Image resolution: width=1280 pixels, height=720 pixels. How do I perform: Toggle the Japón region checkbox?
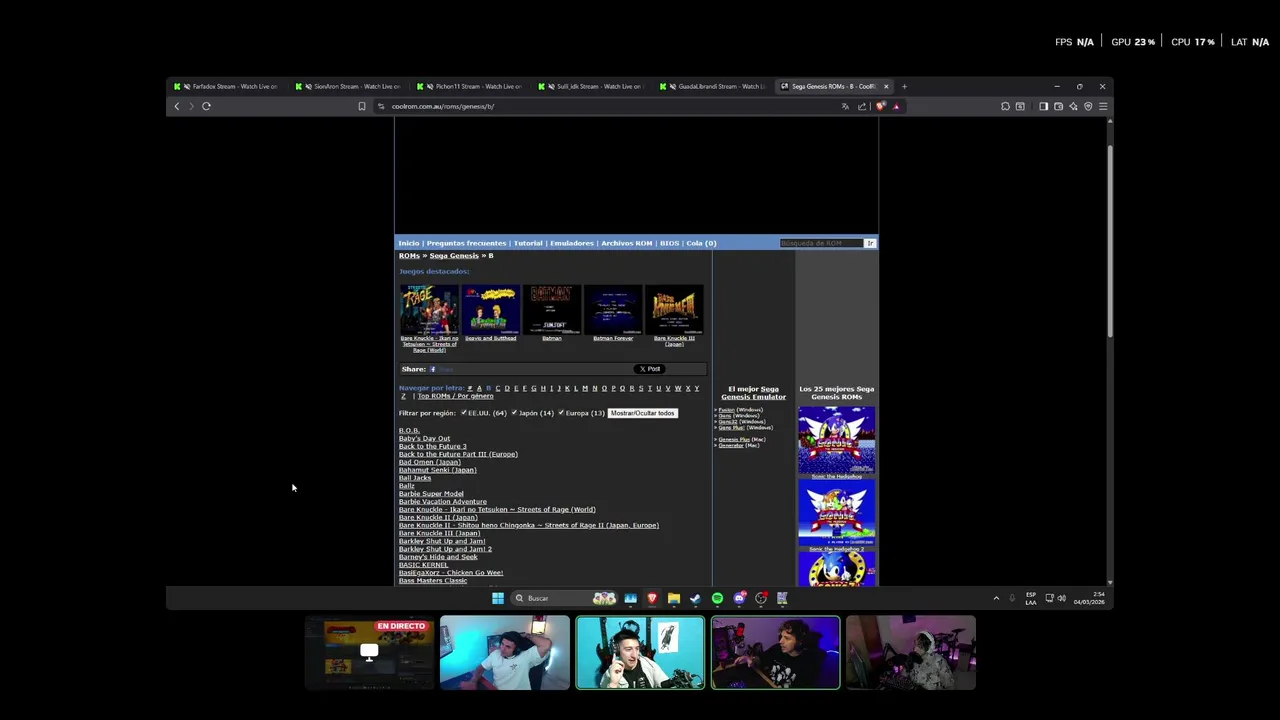[x=514, y=412]
